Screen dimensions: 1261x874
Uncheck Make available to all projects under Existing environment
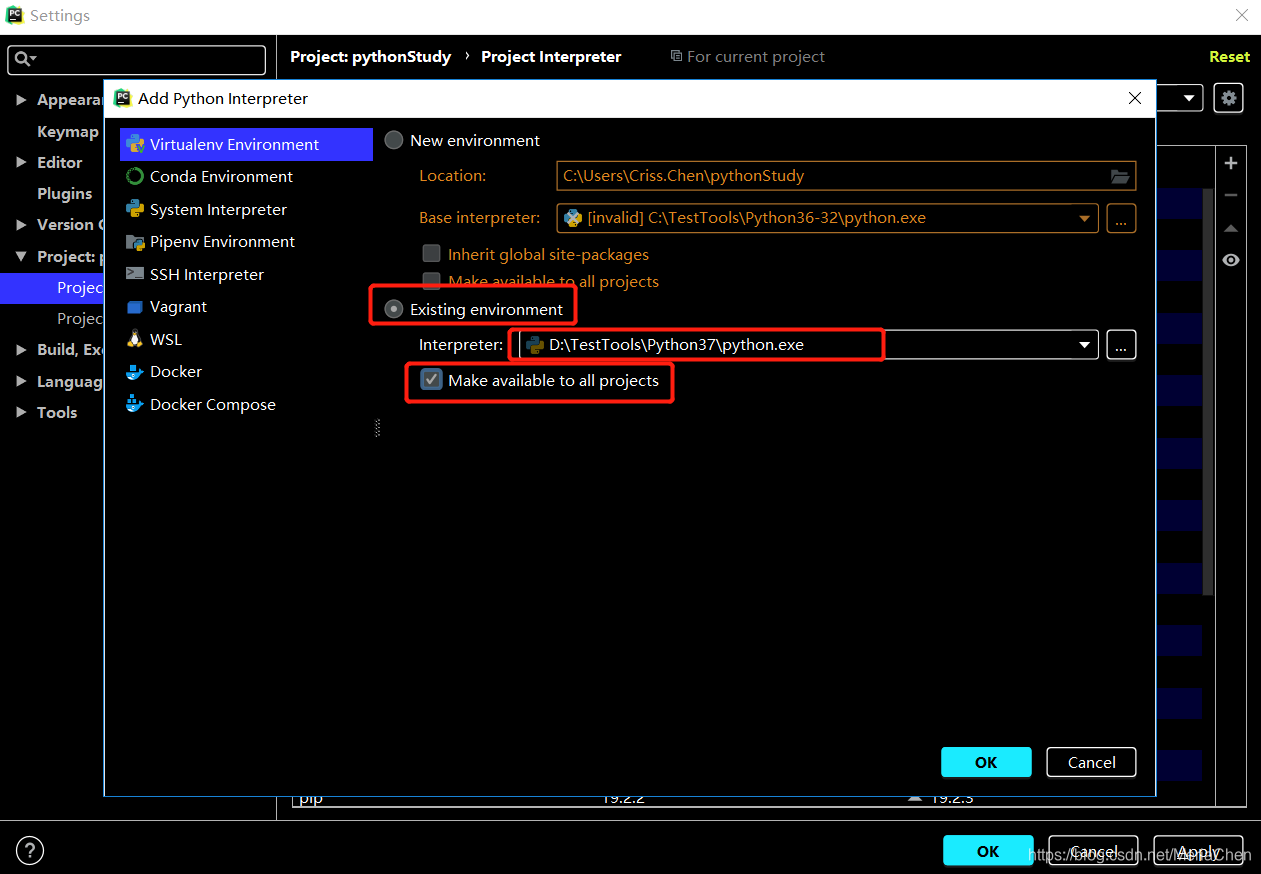point(431,380)
